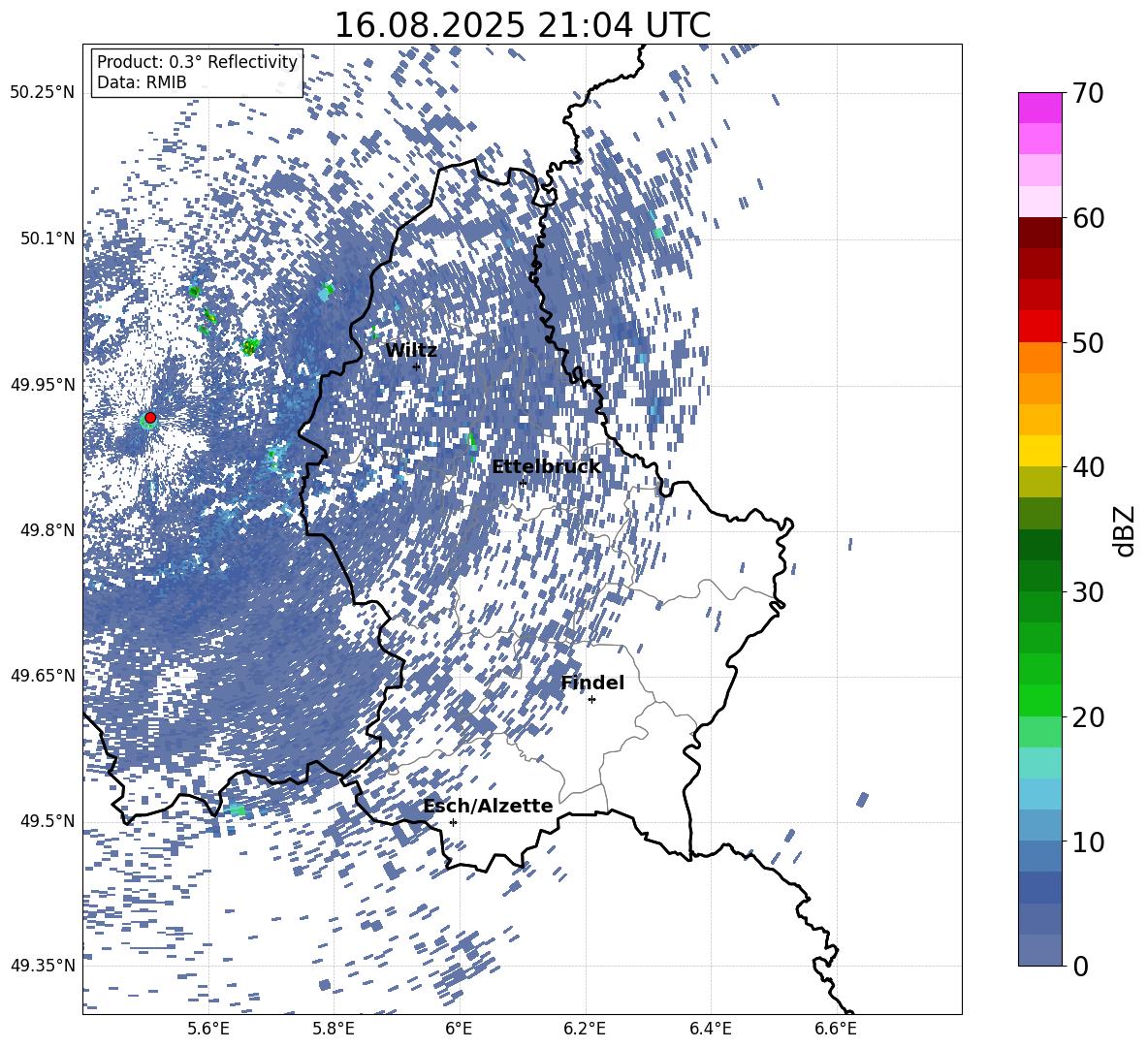Click the magenta top colorbar segment
This screenshot has width=1148, height=1048.
pos(1040,108)
